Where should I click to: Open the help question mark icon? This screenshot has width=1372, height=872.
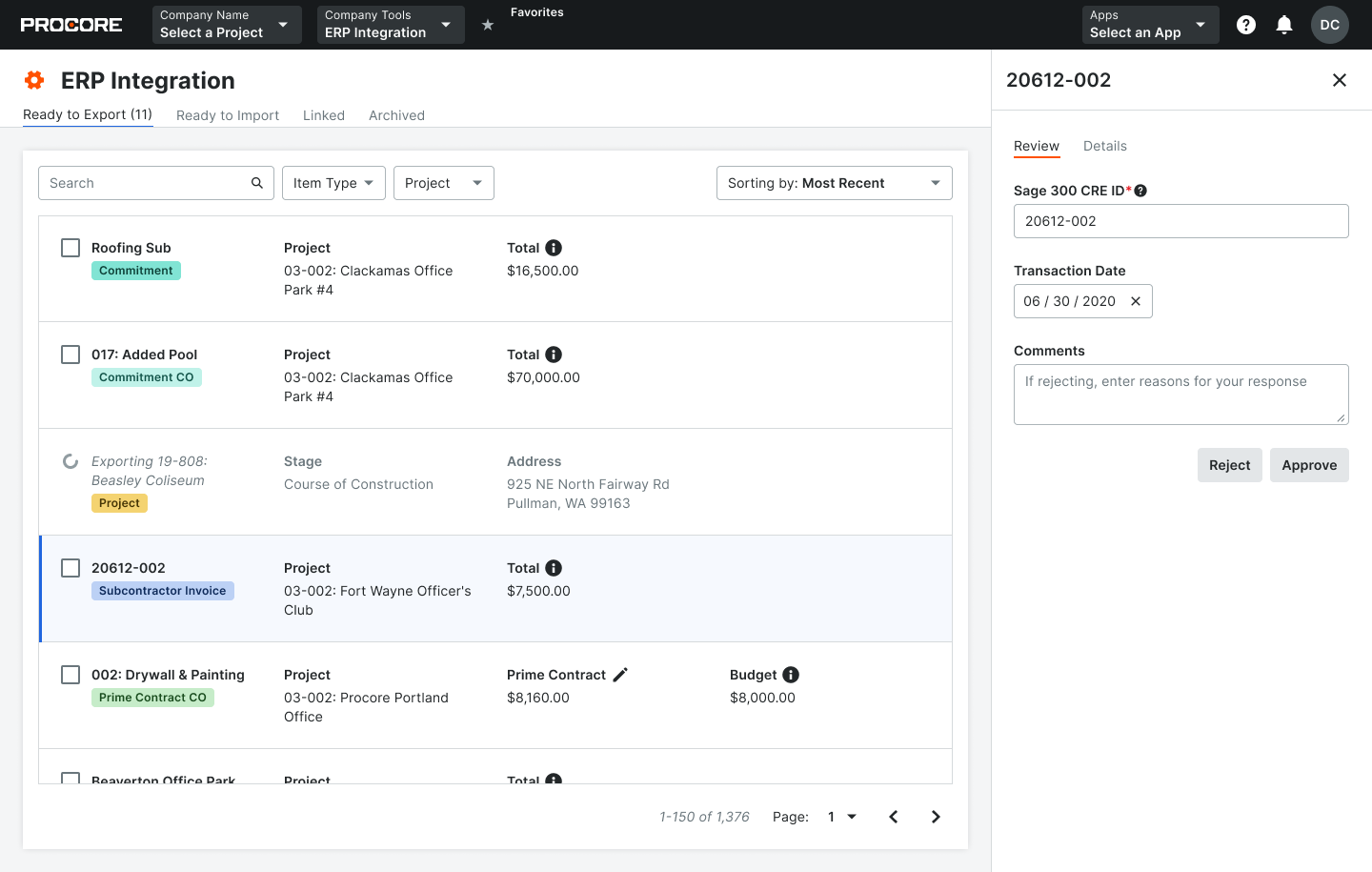[x=1246, y=25]
